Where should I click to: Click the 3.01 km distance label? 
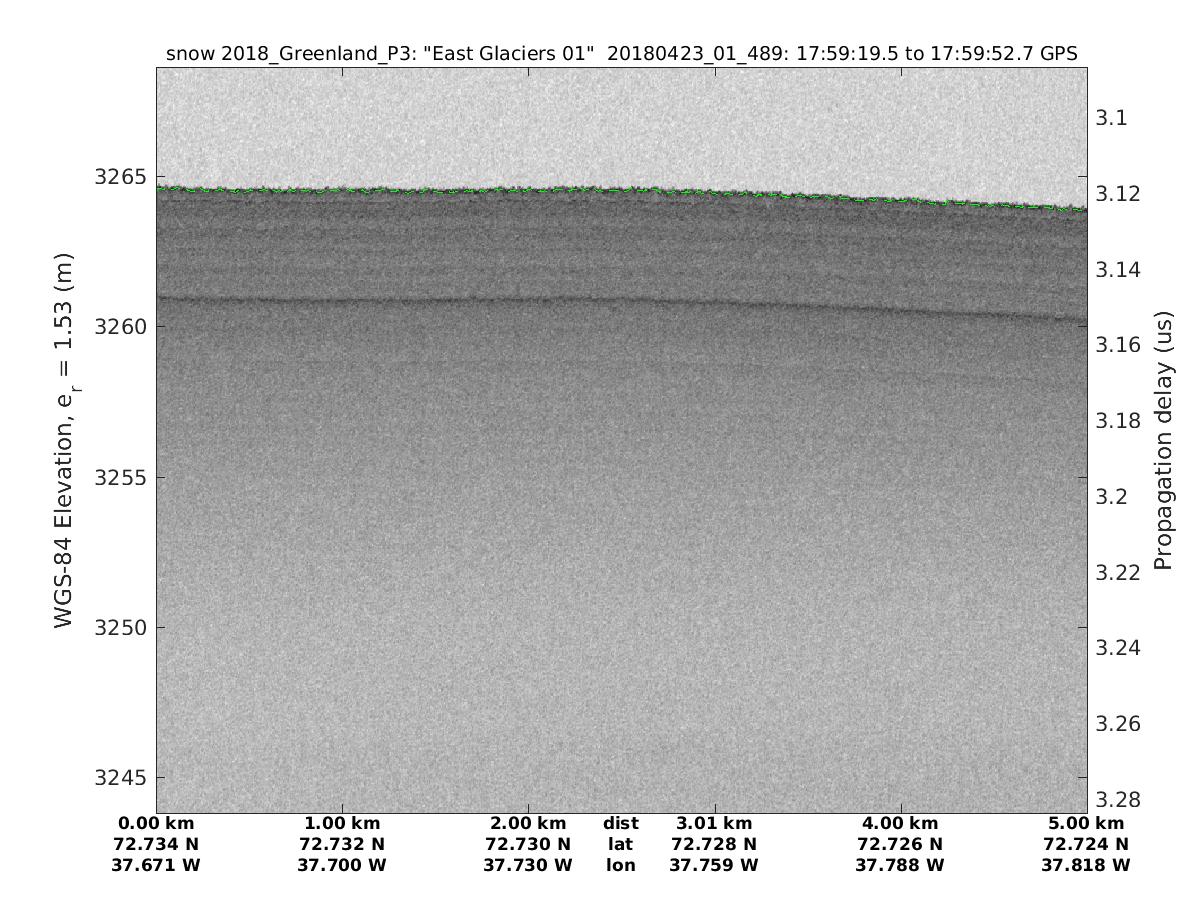click(x=715, y=823)
